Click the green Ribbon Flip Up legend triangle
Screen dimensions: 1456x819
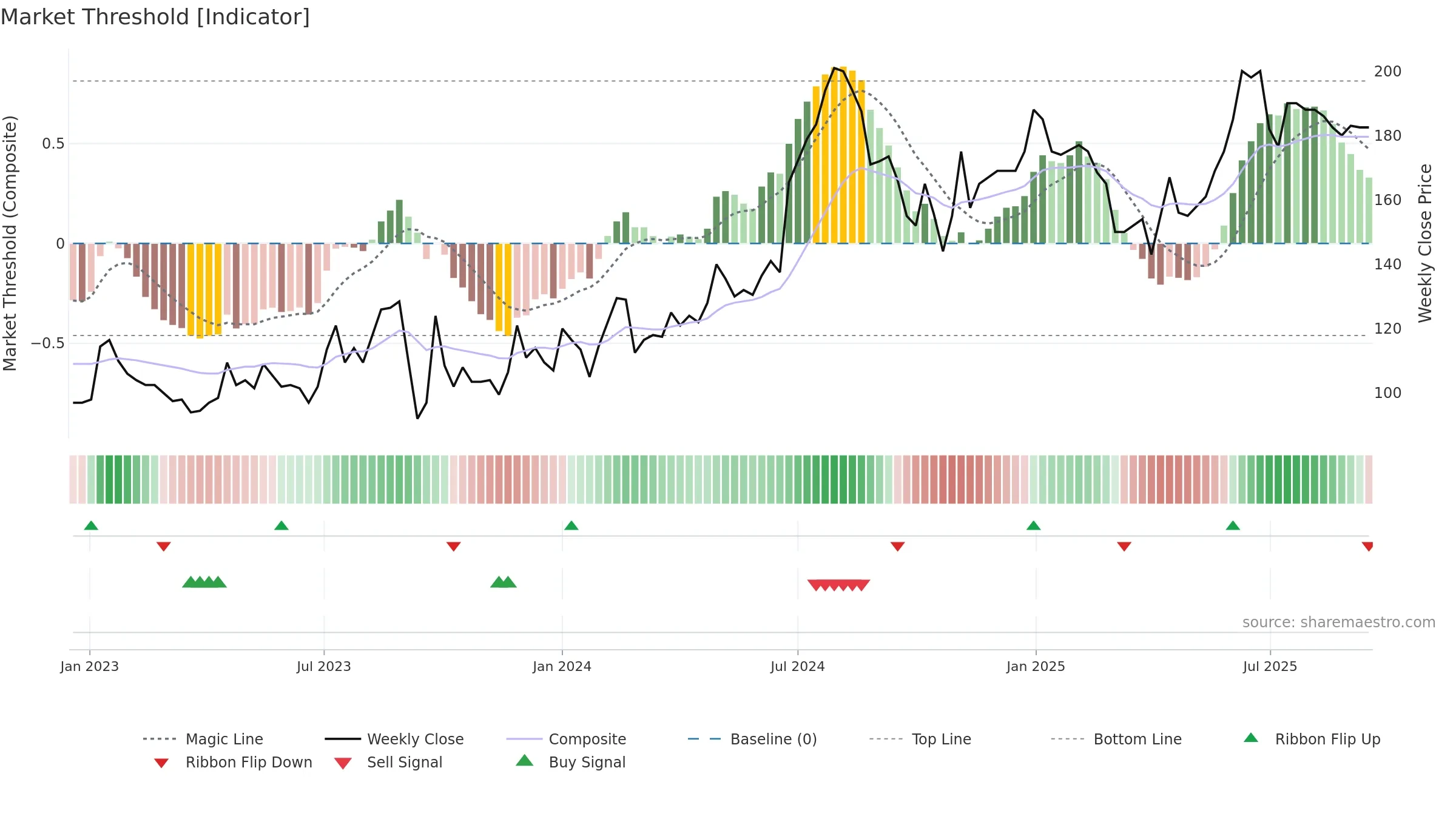click(x=1251, y=738)
